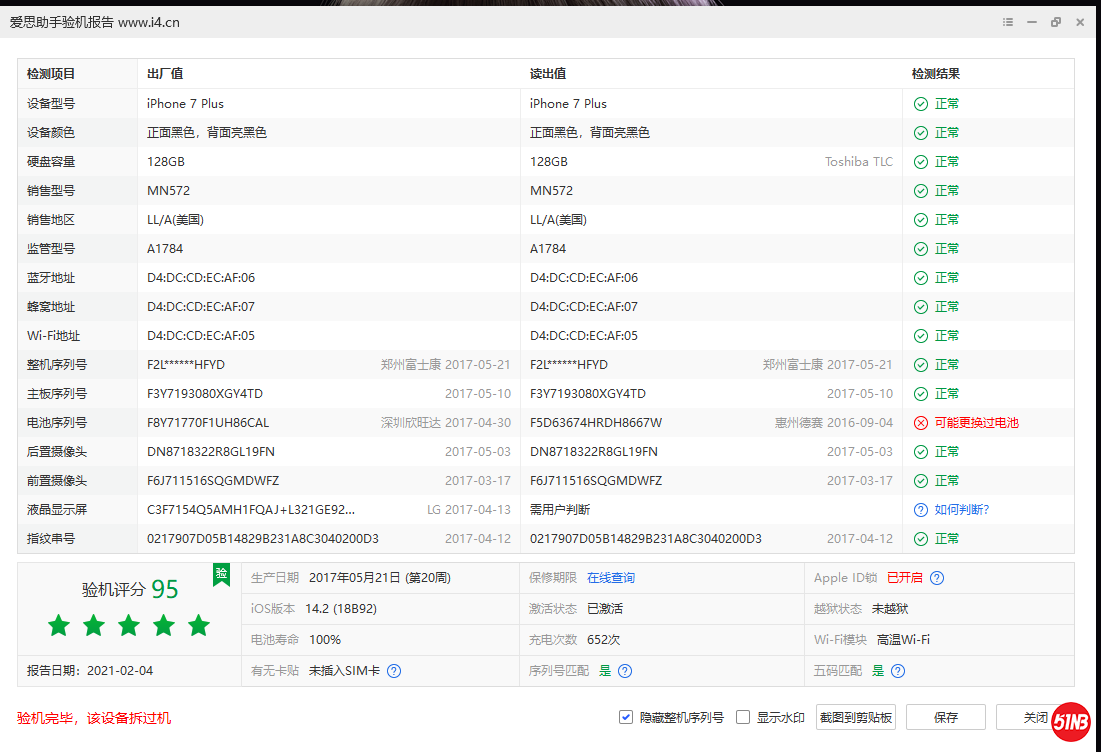Click the 检测结果 column header
The width and height of the screenshot is (1101, 752).
[x=936, y=74]
